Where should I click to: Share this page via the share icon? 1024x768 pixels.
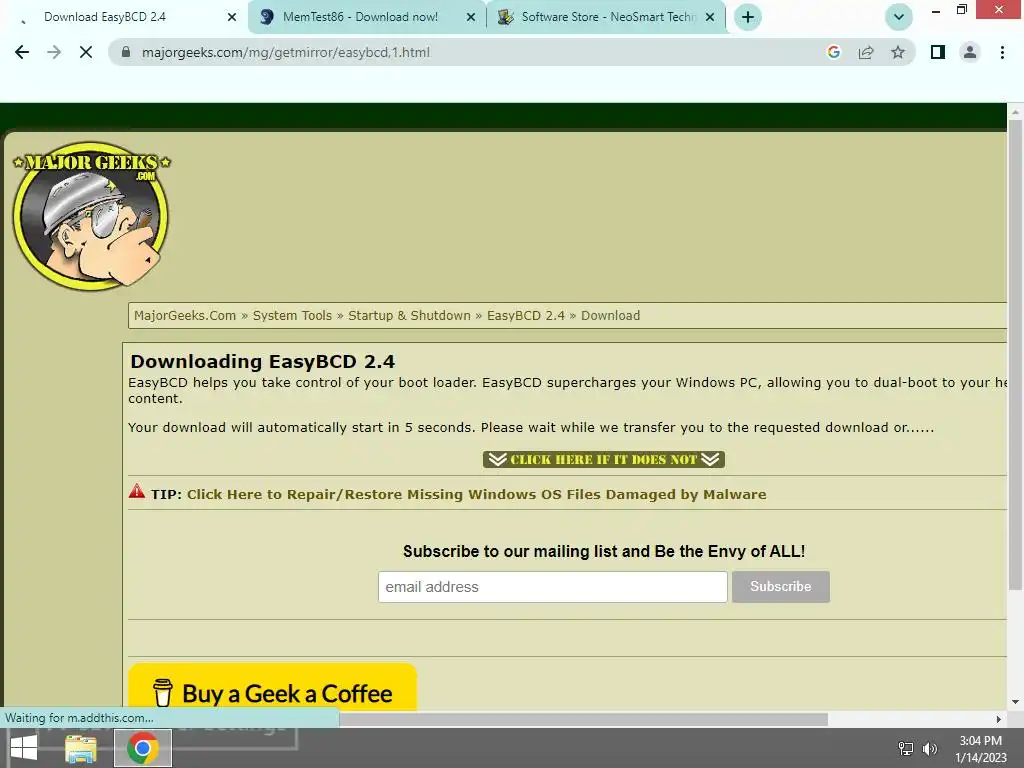click(866, 52)
